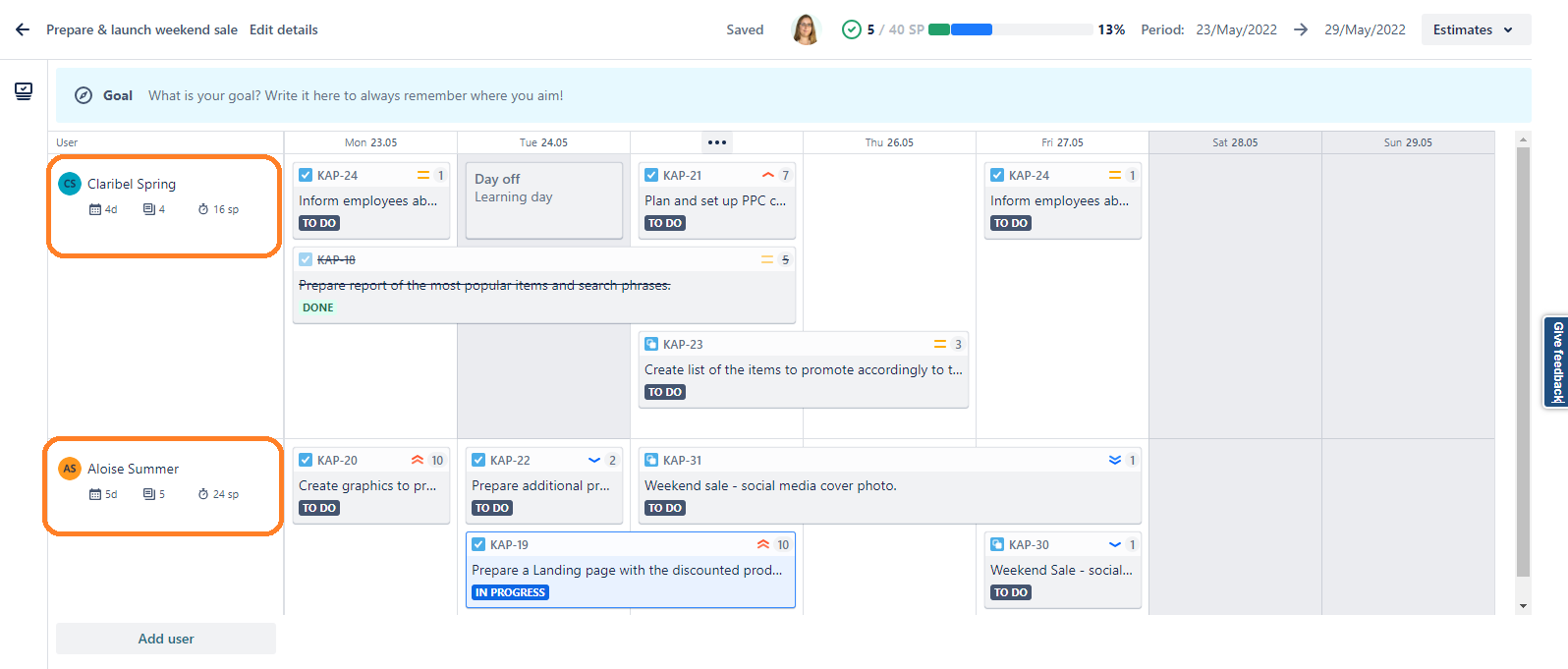Click the user avatar photo in header

pos(806,29)
